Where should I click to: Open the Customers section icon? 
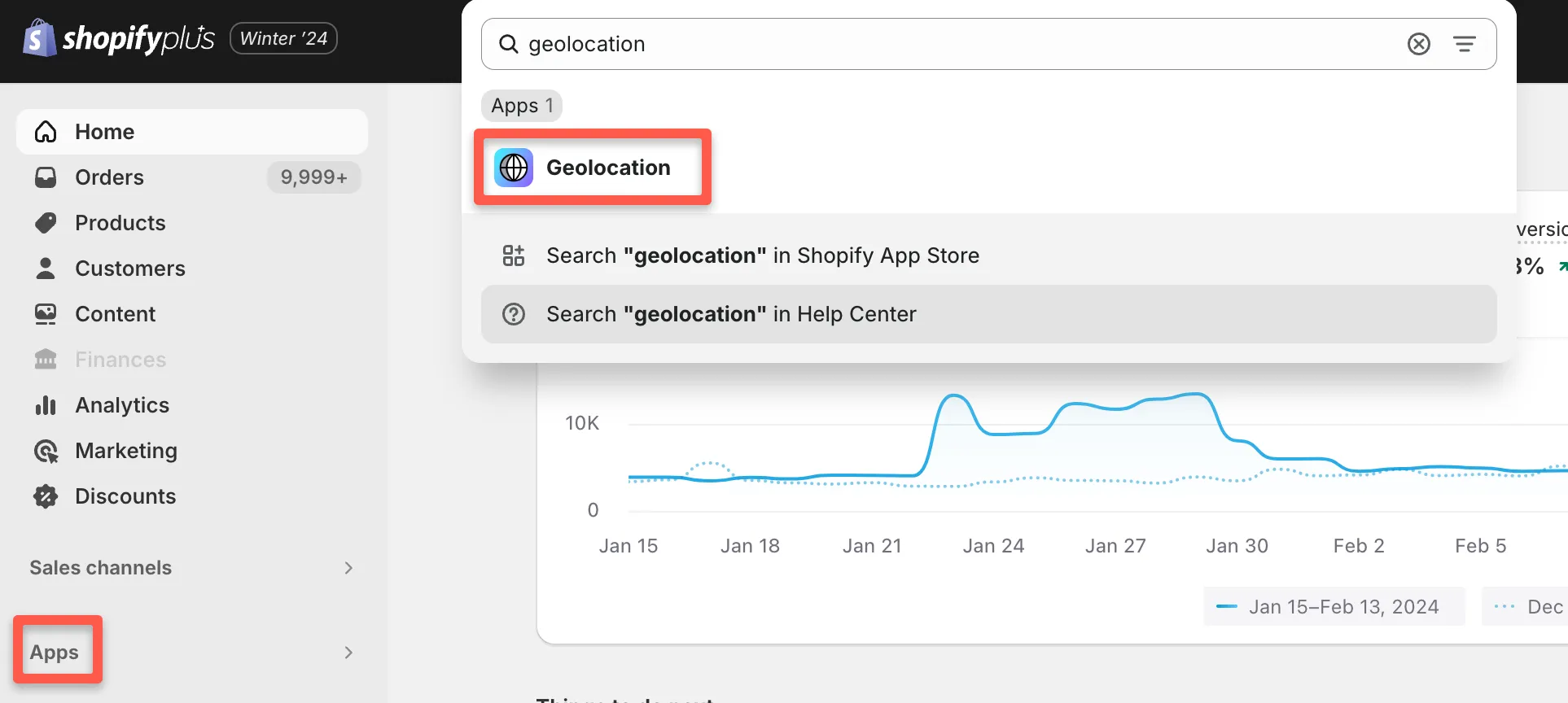coord(46,268)
